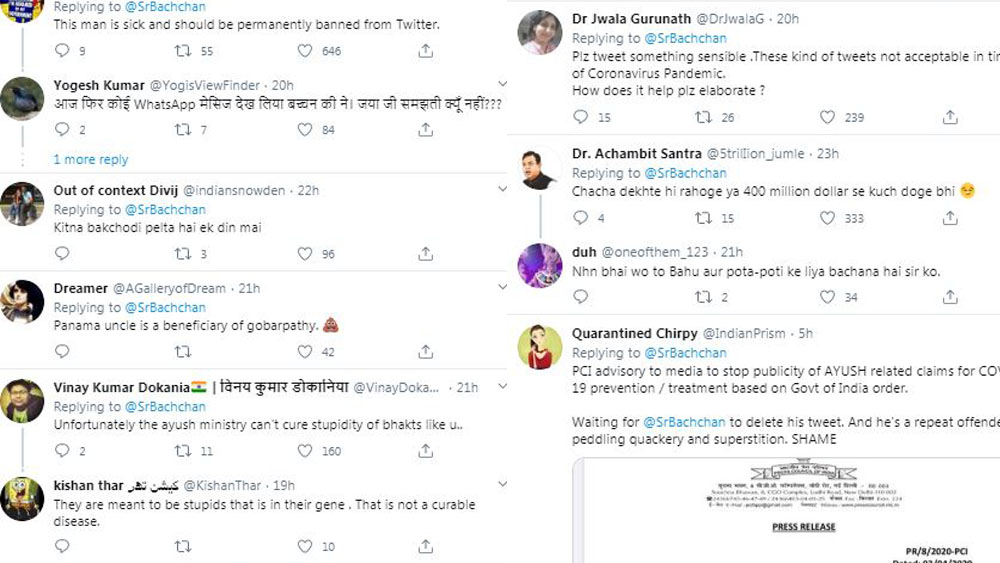Image resolution: width=1000 pixels, height=563 pixels.
Task: Retweet Vinay Kumar Dokania's reply
Action: coord(183,451)
